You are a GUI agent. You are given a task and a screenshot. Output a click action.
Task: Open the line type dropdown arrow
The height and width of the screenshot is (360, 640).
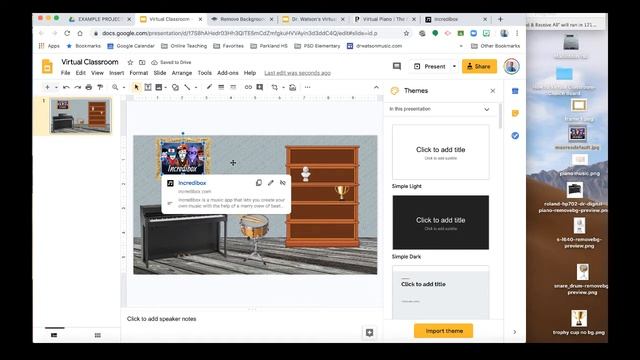196,87
